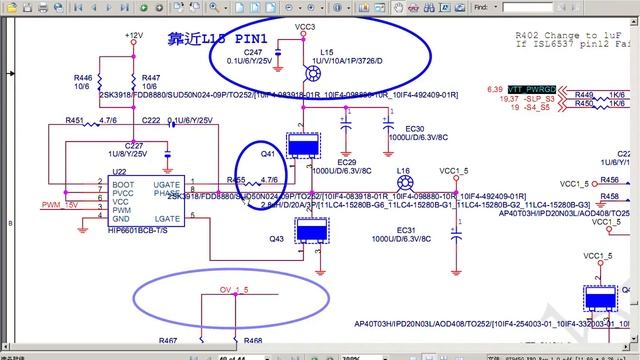Click the vertical scrollbar up arrow
The width and height of the screenshot is (640, 360).
click(x=634, y=21)
